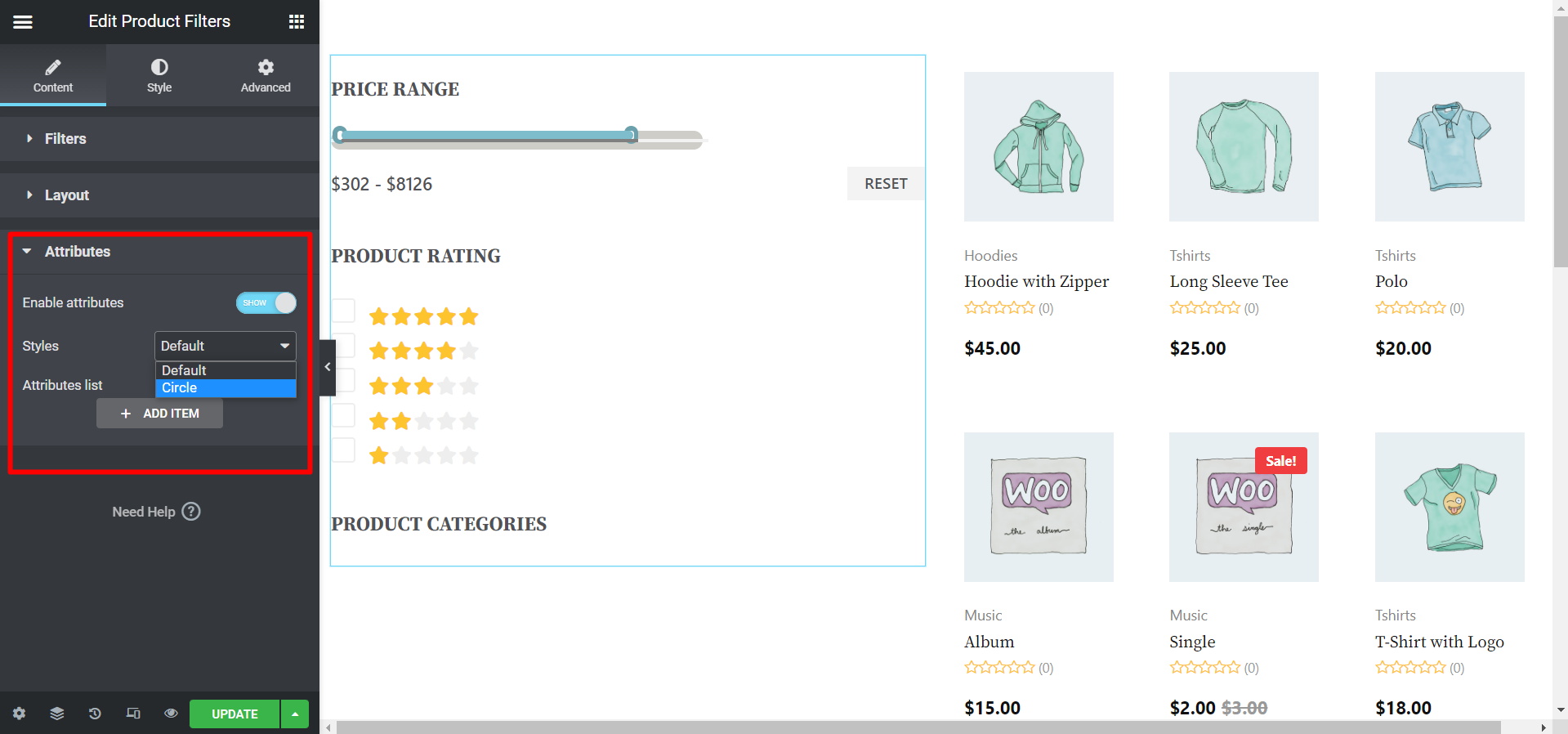
Task: Open the widgets grid panel icon
Action: pos(297,22)
